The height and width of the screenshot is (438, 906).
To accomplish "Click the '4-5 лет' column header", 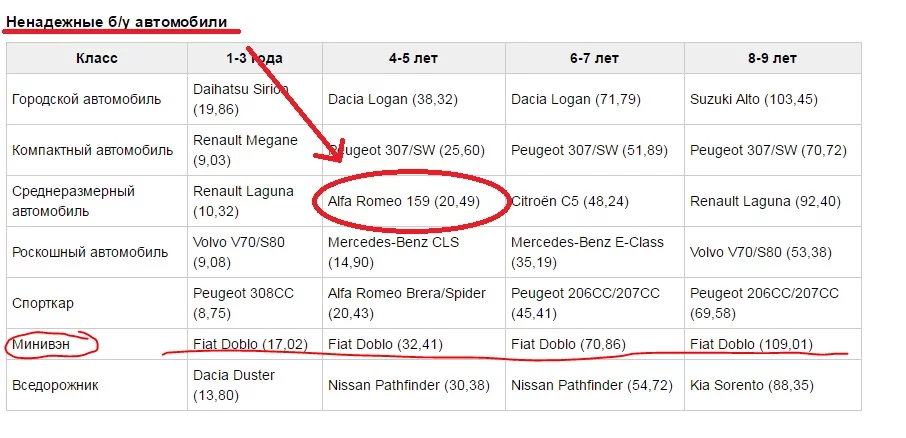I will [415, 58].
